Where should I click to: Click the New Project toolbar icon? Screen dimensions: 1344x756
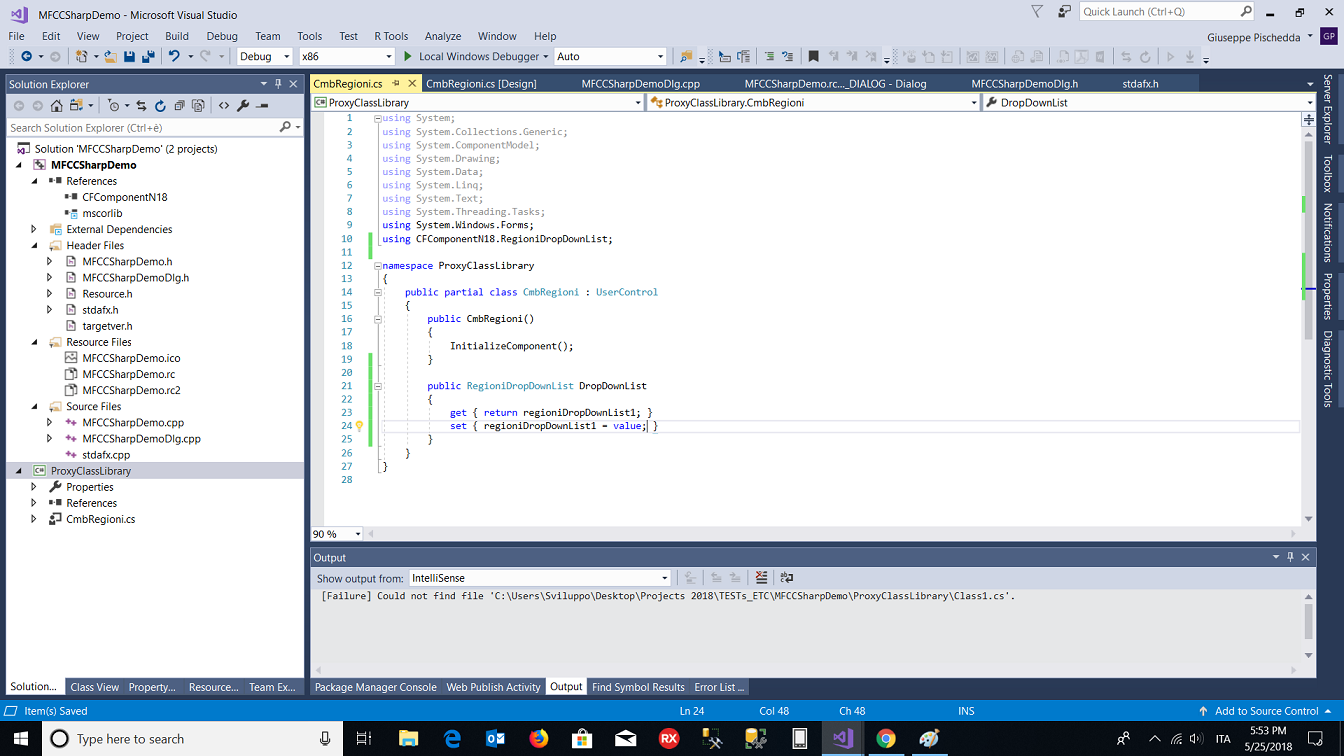pos(82,57)
